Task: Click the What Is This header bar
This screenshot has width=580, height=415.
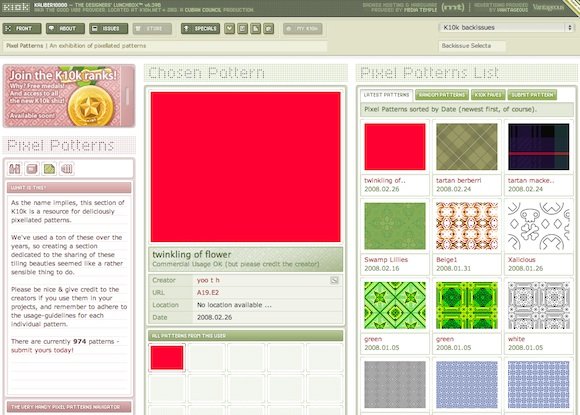Action: [69, 188]
